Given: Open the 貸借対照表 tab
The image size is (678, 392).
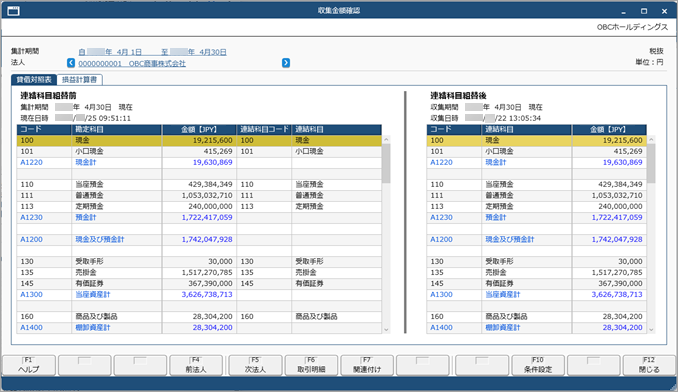Looking at the screenshot, I should tap(34, 80).
